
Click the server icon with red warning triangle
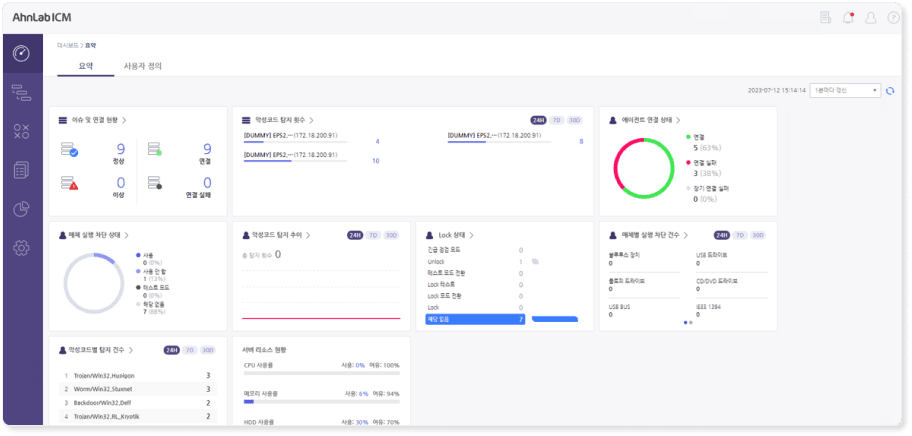click(x=69, y=183)
